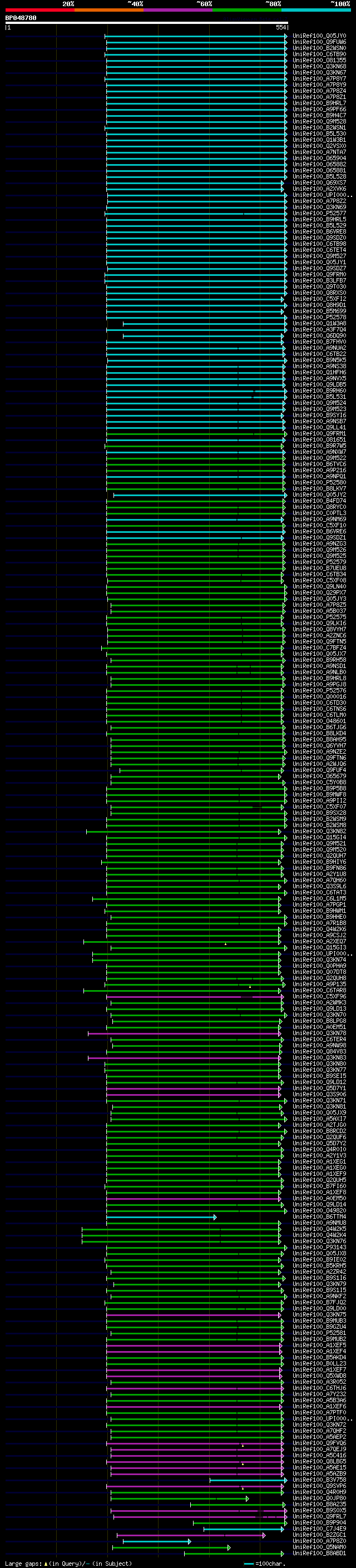This screenshot has width=356, height=1568.
Task: Open hit UniRef100_C6TB90
Action: (x=319, y=54)
